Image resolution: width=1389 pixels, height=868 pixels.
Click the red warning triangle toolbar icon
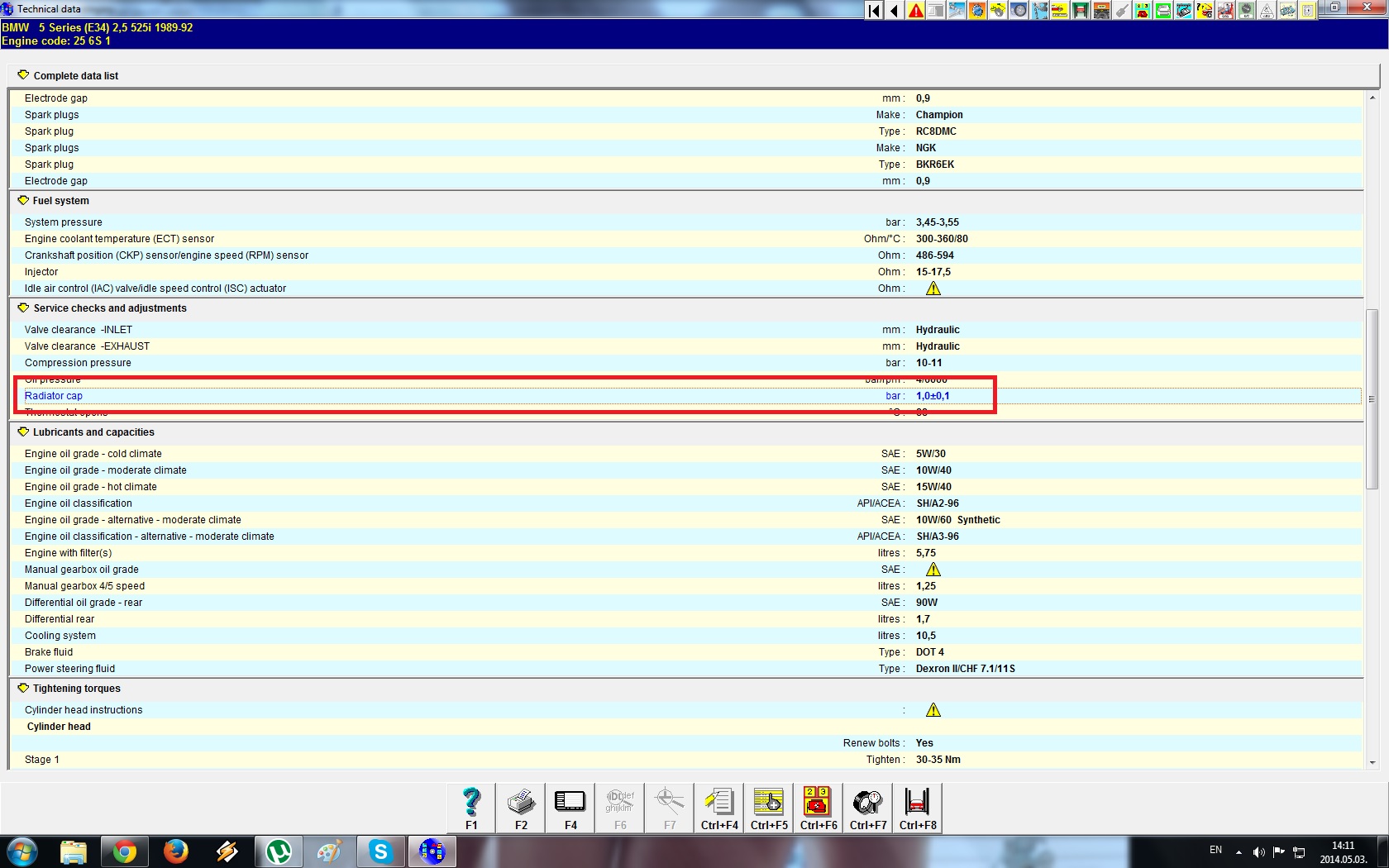[x=915, y=10]
